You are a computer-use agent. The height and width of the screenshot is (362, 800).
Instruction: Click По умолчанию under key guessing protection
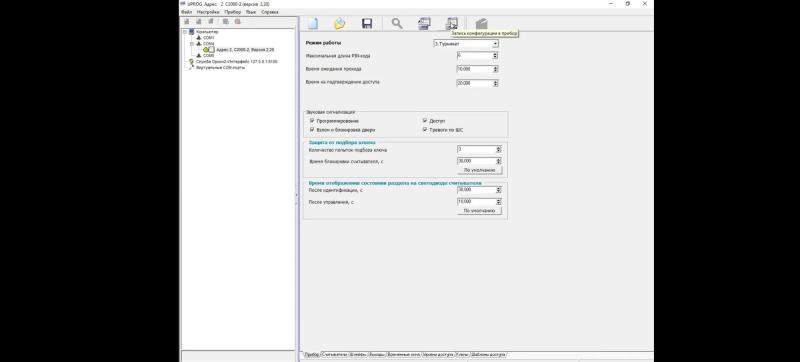(x=480, y=170)
